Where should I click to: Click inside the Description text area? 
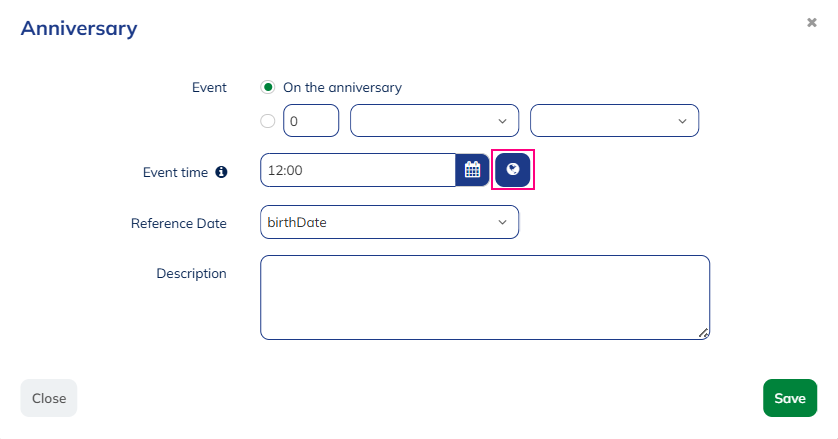point(485,297)
